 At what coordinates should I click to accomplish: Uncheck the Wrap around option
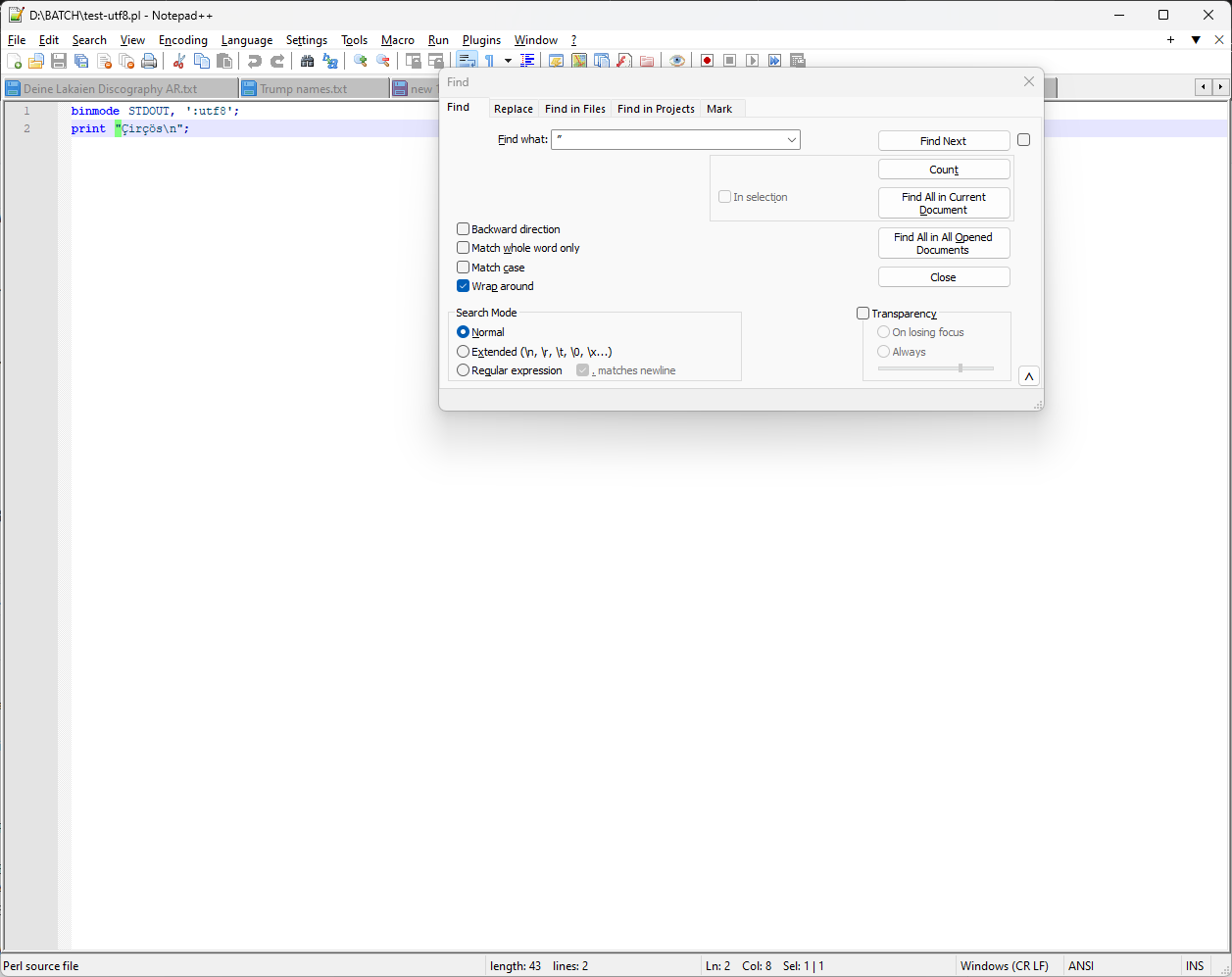[464, 286]
